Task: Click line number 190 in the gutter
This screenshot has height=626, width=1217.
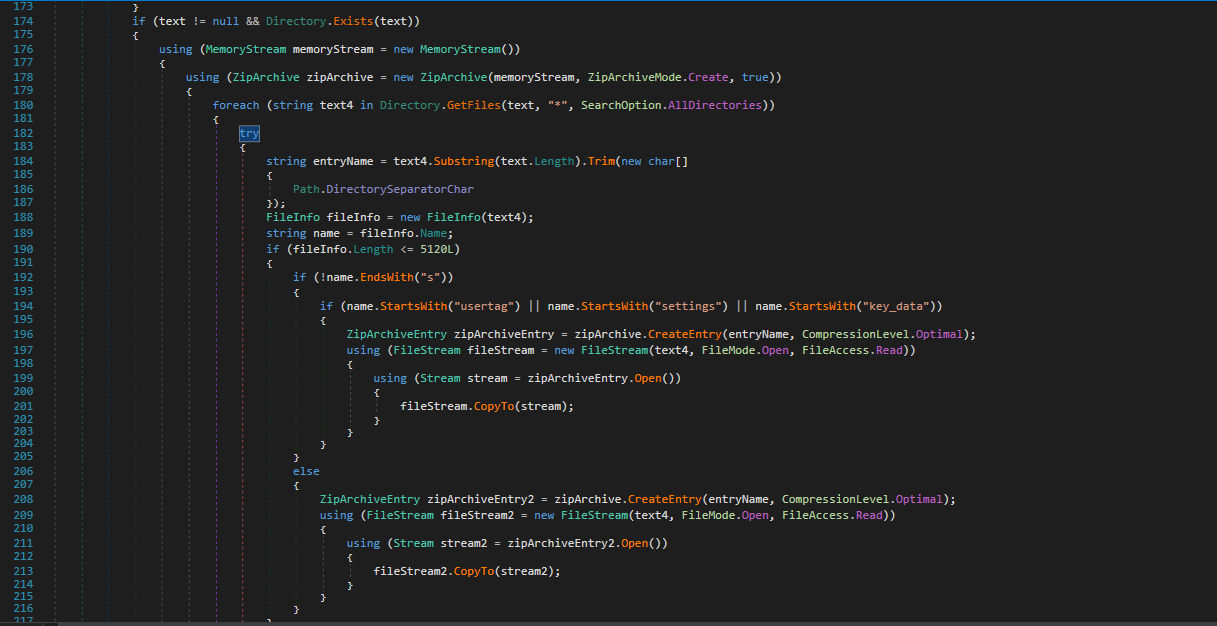Action: (x=22, y=248)
